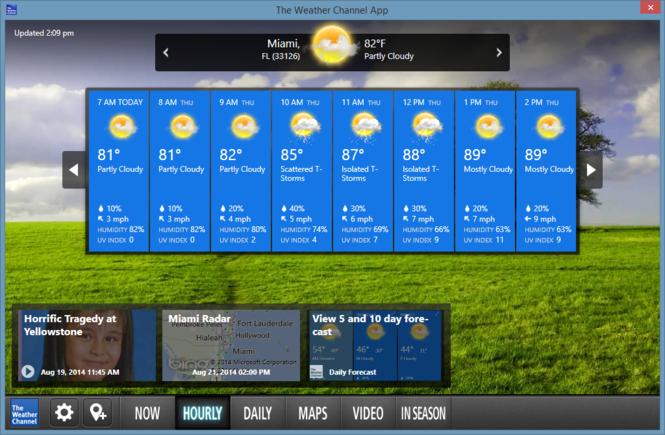Open Horrific Tragedy at Yellowstone tile
665x435 pixels.
[87, 346]
